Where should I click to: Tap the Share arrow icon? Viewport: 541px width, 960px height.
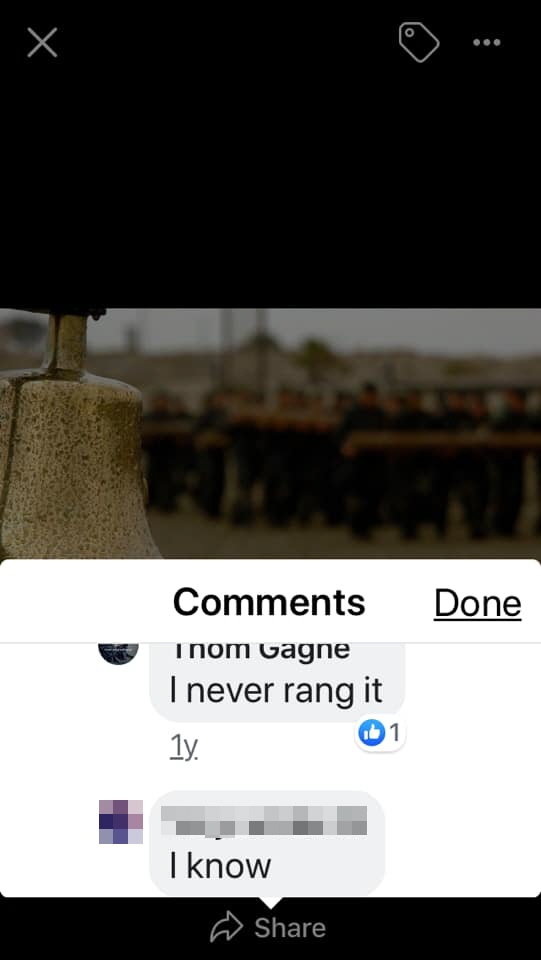[226, 928]
